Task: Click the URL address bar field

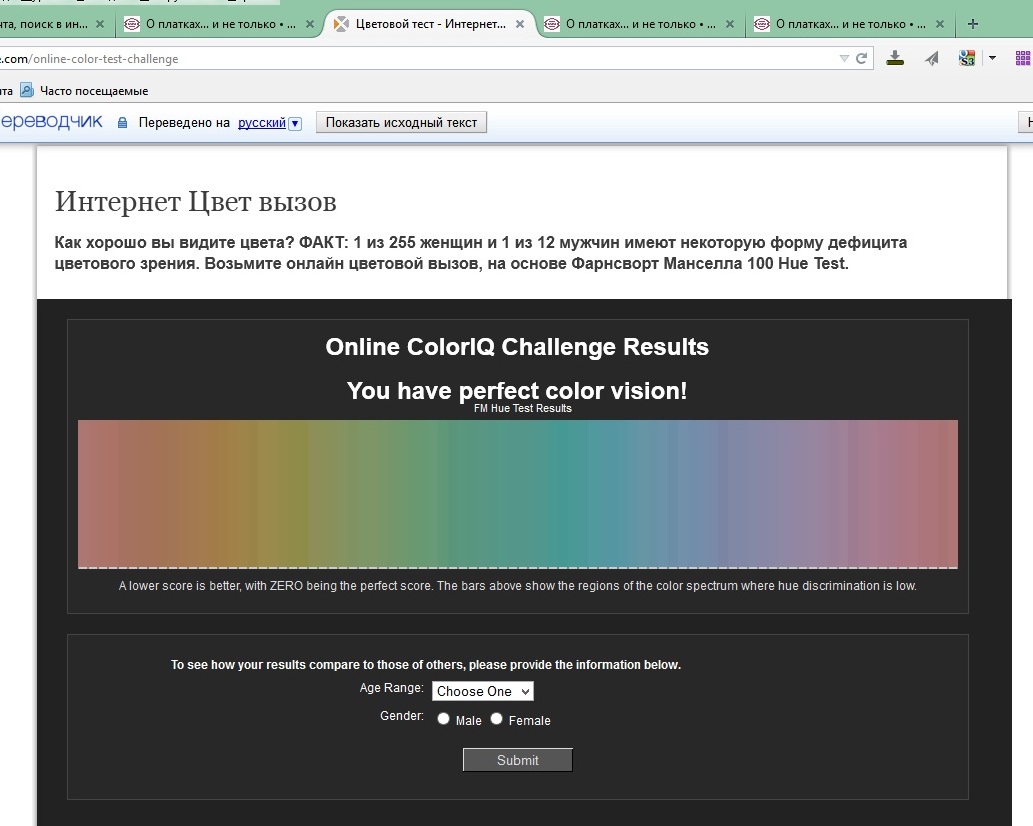Action: [400, 59]
